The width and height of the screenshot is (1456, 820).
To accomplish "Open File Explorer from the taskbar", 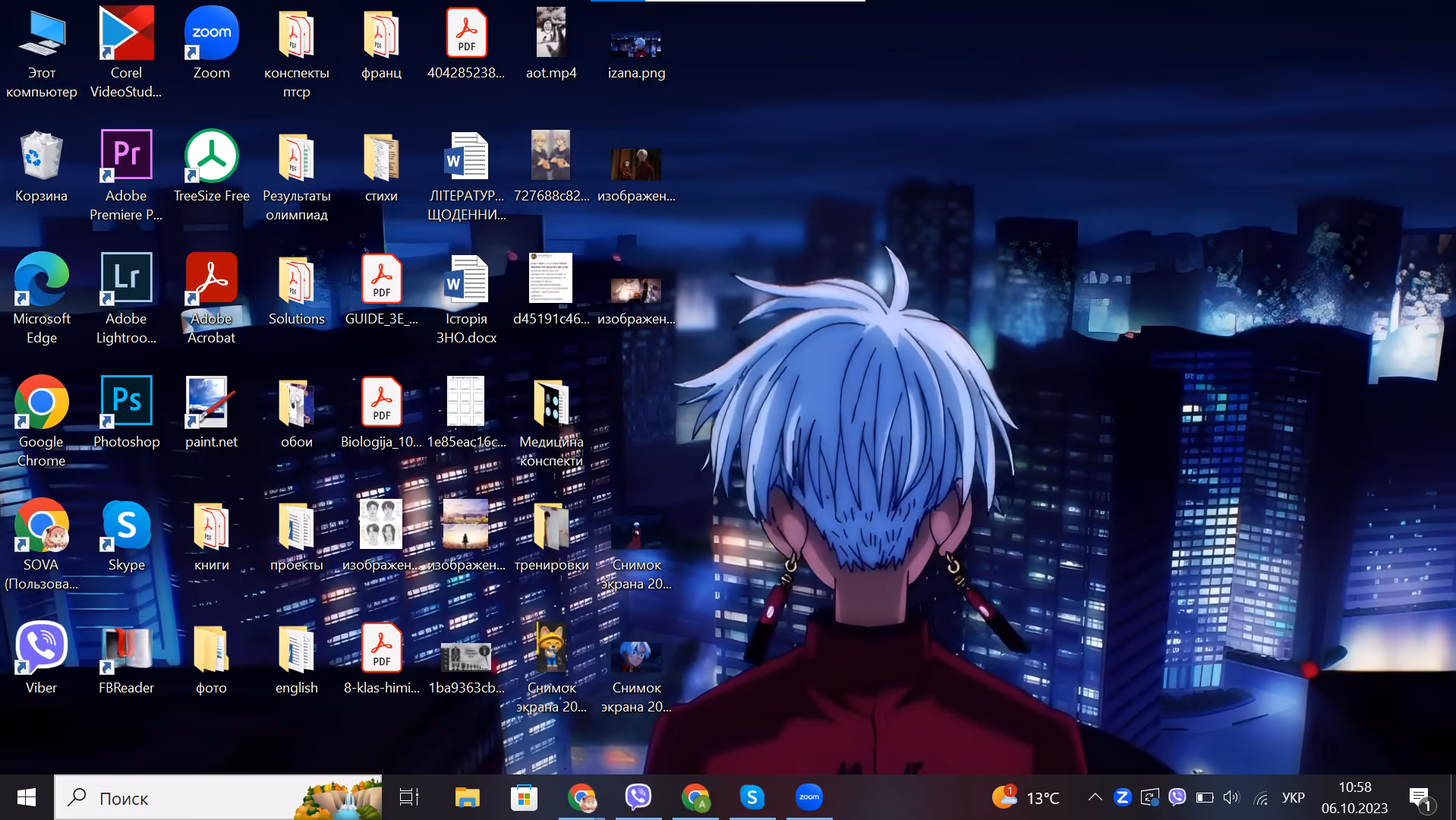I will pyautogui.click(x=467, y=797).
